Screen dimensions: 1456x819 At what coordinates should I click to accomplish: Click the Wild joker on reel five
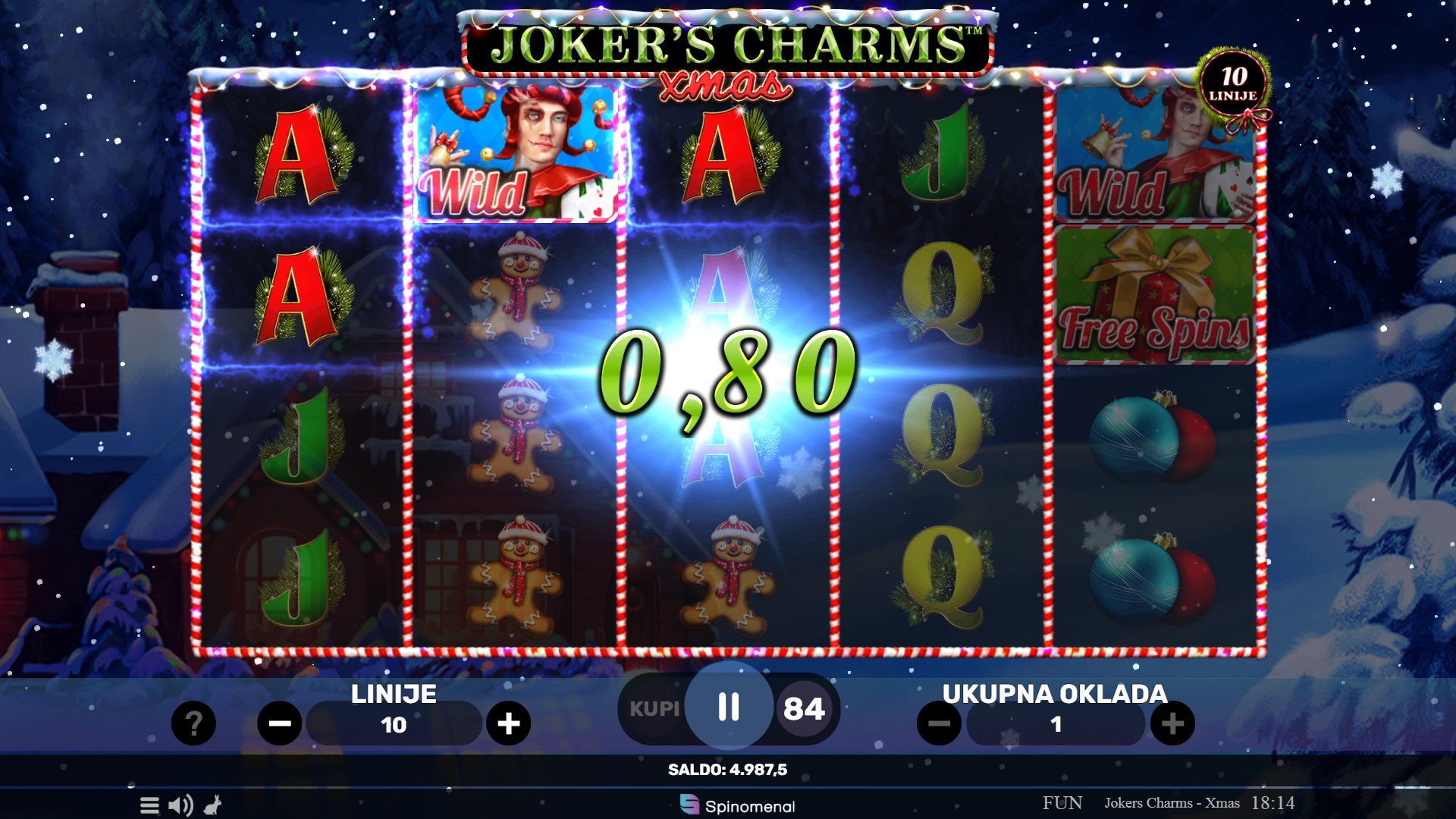(1154, 154)
